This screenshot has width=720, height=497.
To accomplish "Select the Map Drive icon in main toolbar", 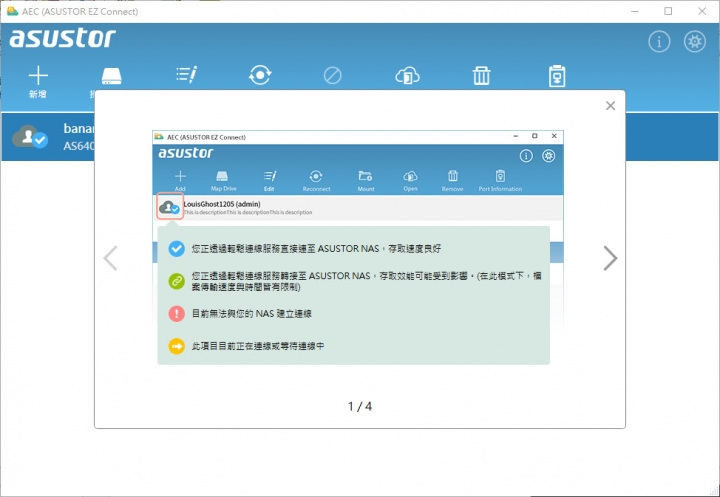I will [x=112, y=76].
